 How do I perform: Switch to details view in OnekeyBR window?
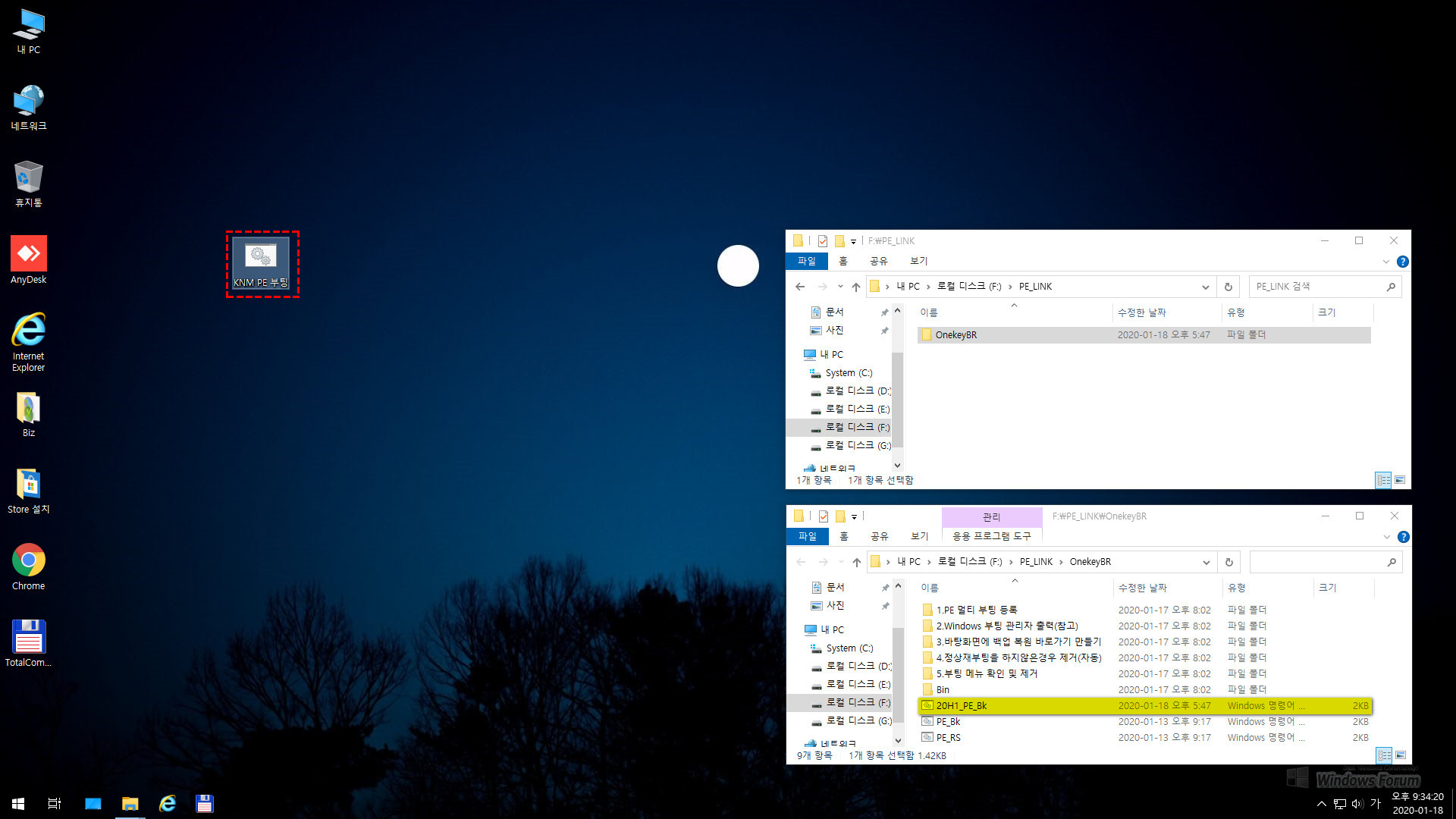[1385, 755]
